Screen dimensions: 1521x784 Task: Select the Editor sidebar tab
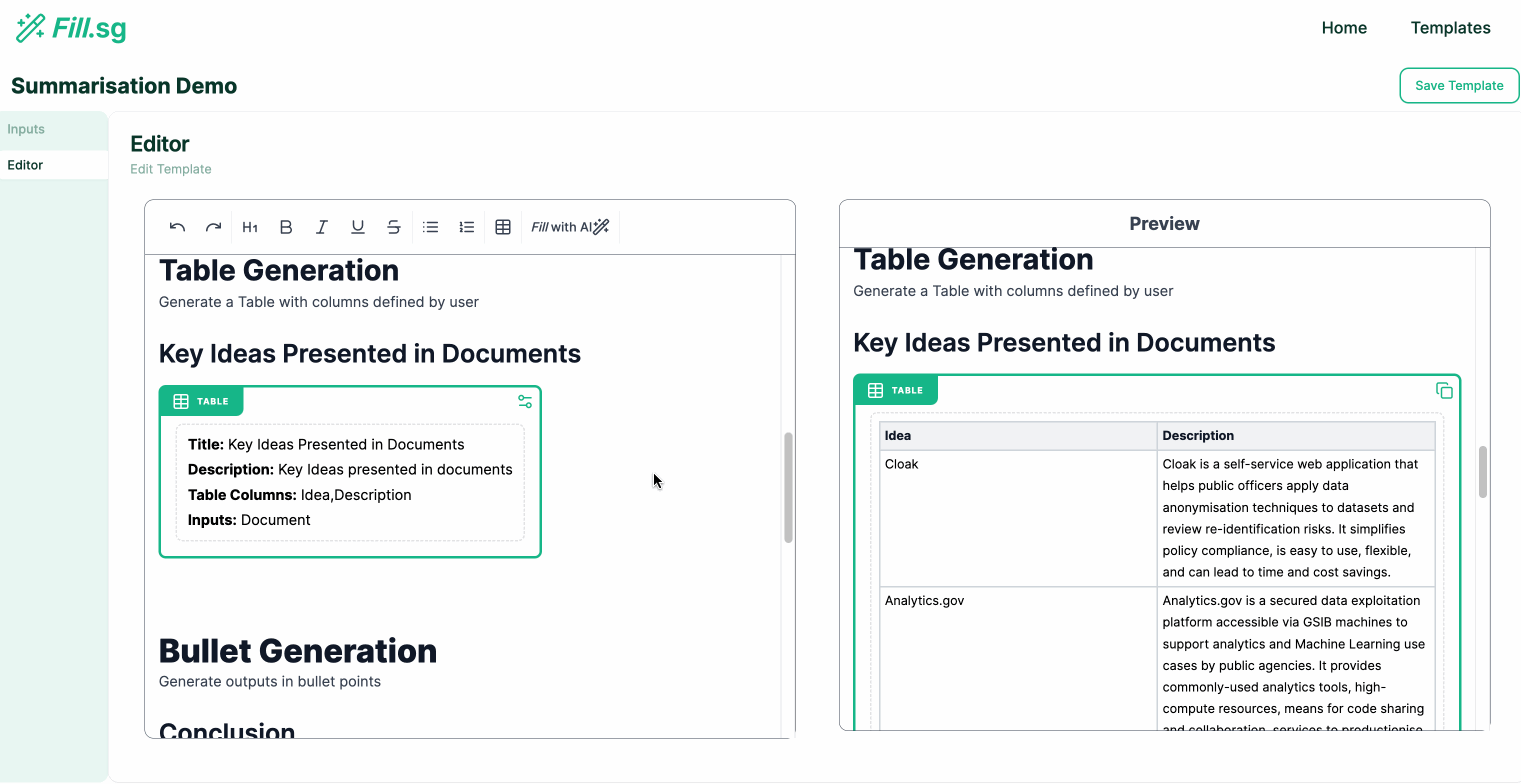pos(26,165)
